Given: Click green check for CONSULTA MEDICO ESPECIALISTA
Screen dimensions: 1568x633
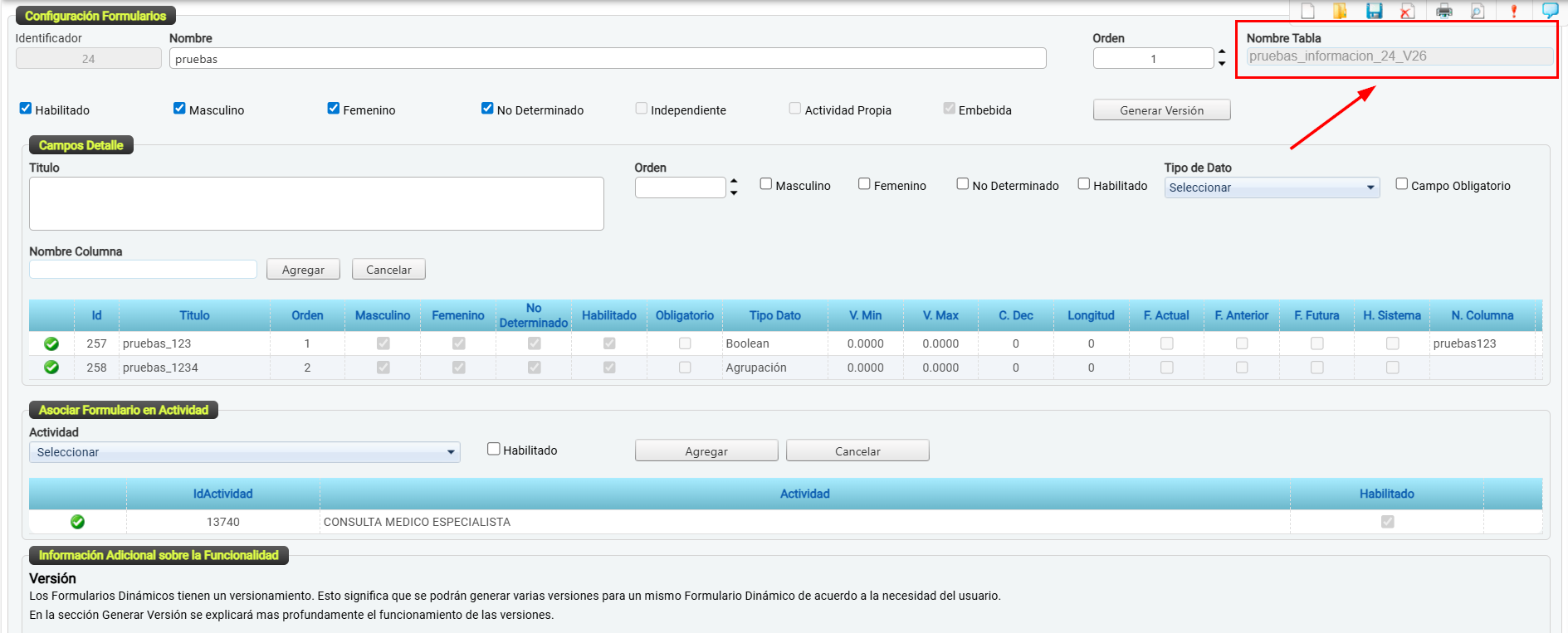Looking at the screenshot, I should (77, 522).
